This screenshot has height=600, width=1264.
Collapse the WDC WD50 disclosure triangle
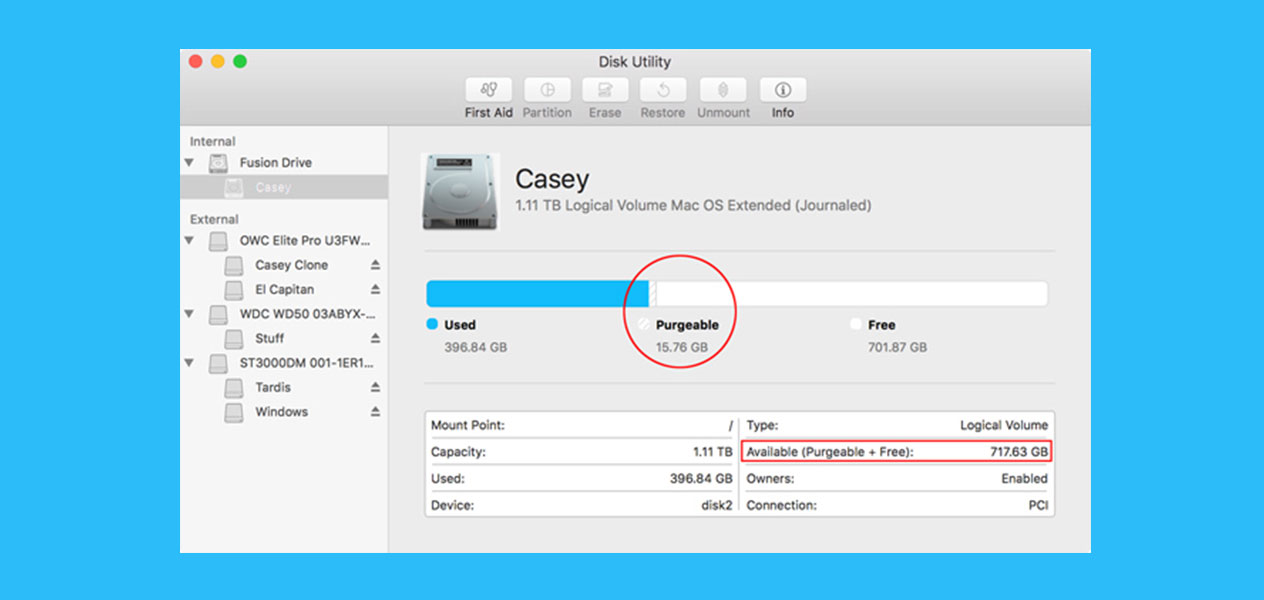[x=189, y=314]
